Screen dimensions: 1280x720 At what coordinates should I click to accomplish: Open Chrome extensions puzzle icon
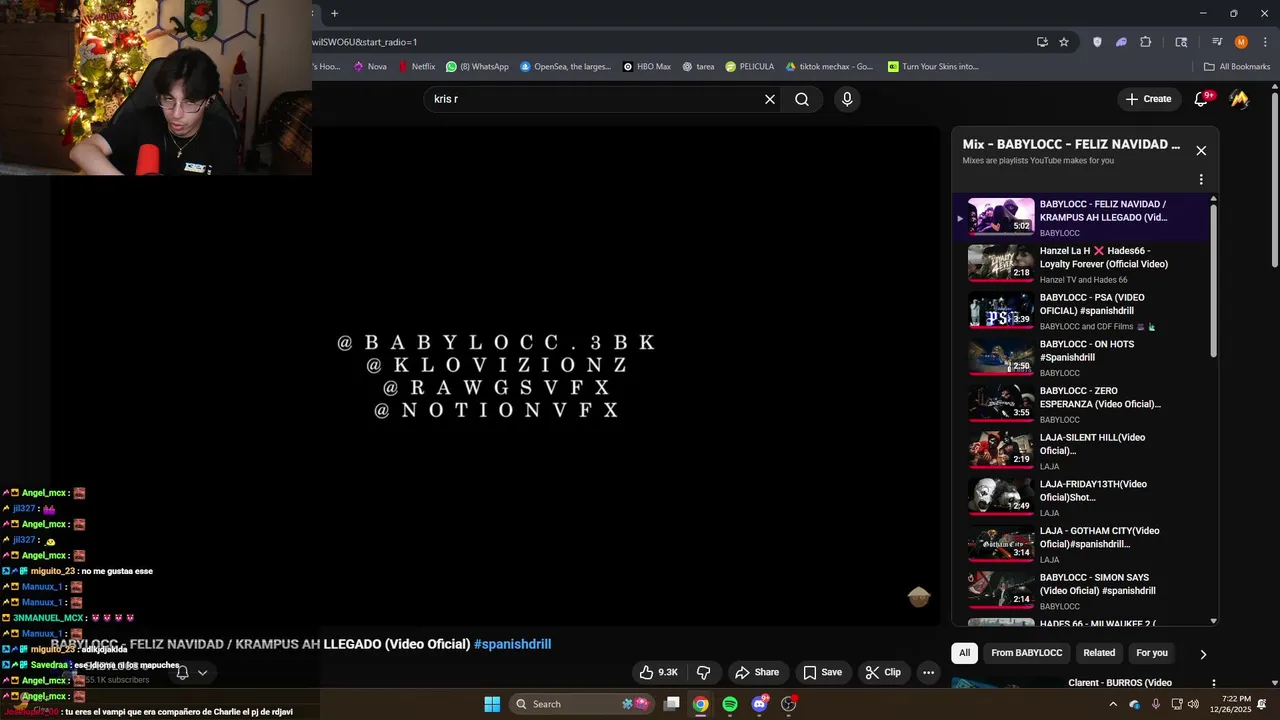pyautogui.click(x=1146, y=42)
